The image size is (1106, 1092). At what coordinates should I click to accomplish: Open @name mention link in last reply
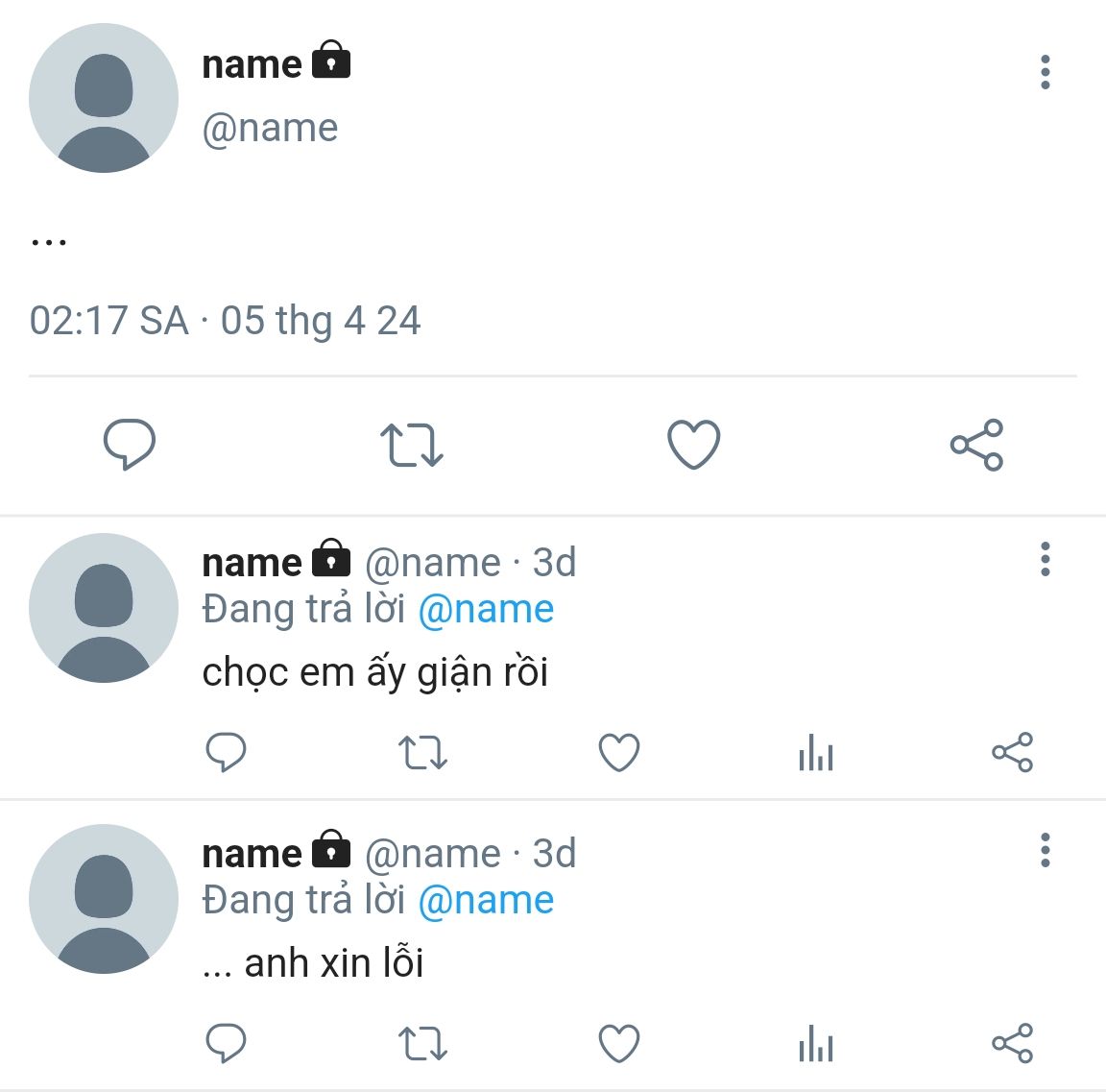(486, 900)
